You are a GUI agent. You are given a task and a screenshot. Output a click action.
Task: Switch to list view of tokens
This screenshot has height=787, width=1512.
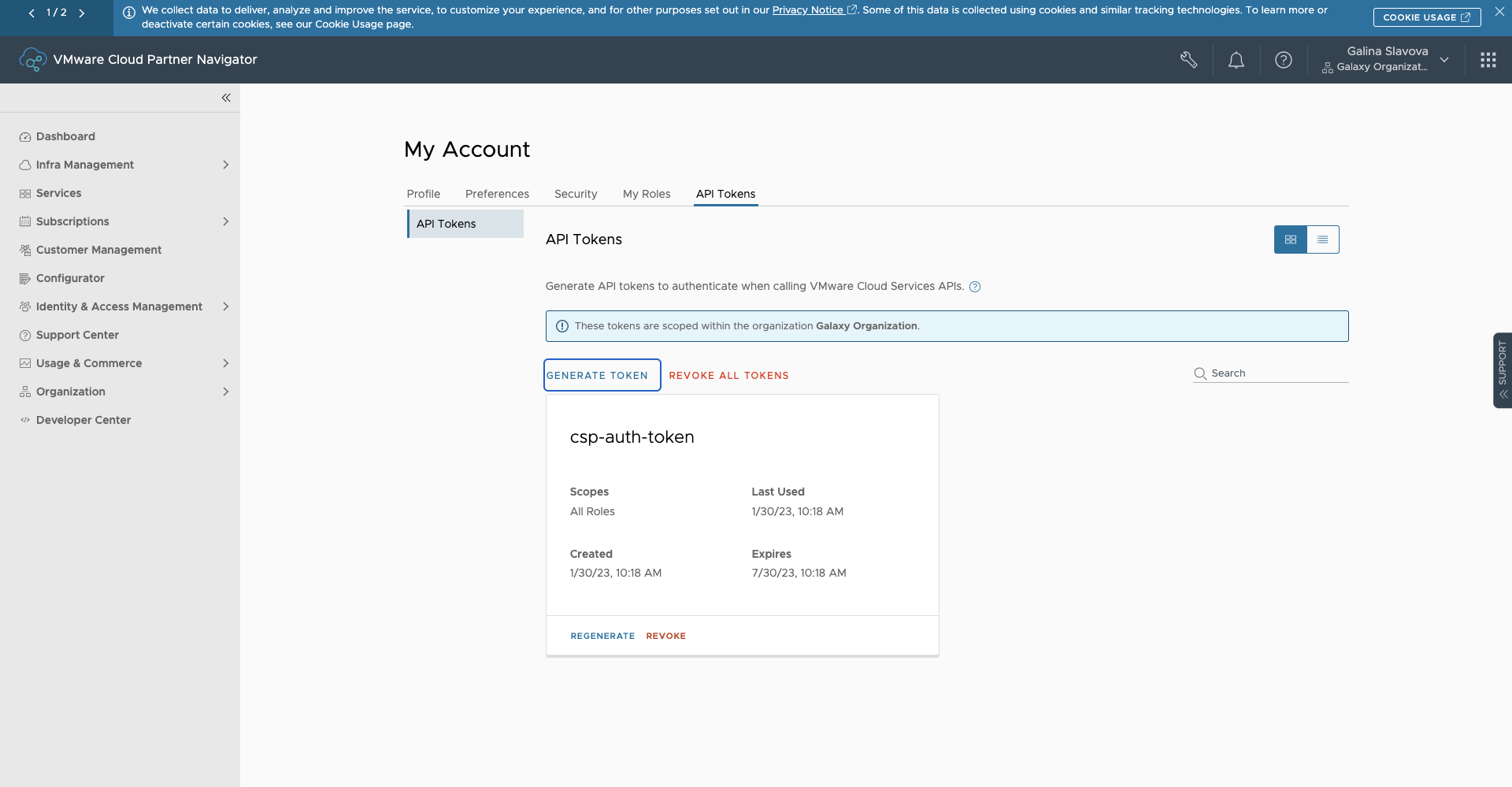[1322, 239]
